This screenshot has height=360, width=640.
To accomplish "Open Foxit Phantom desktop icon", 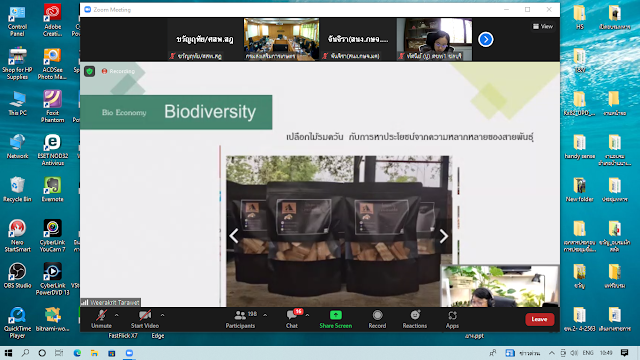I will [x=52, y=107].
